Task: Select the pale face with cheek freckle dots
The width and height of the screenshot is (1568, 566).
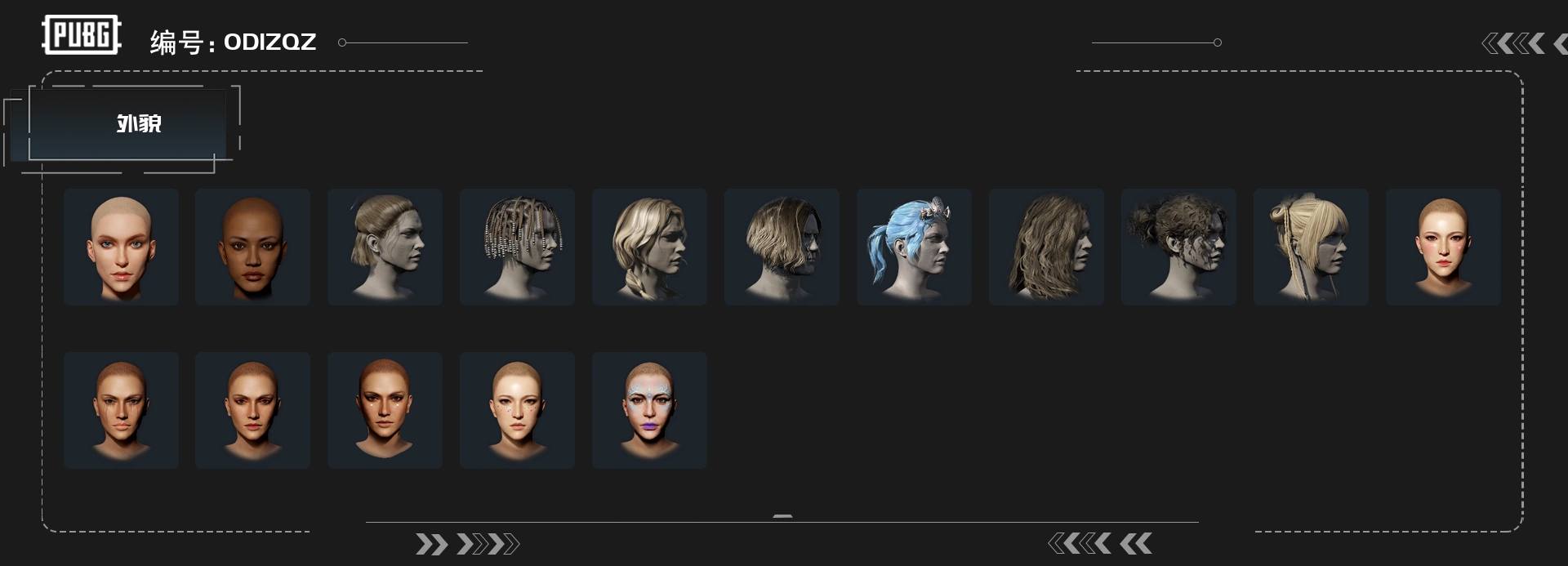Action: coord(518,410)
